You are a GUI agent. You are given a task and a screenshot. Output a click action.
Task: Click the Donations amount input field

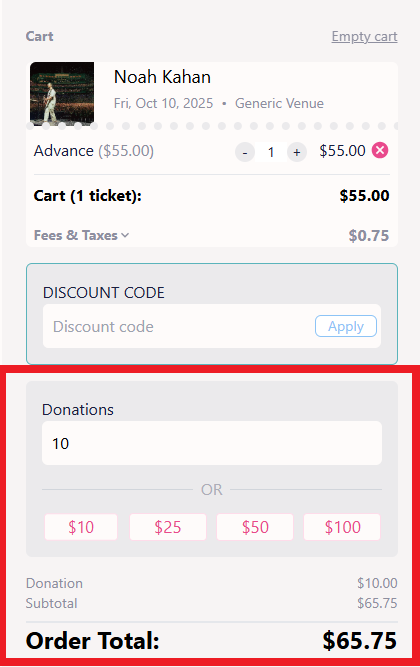click(212, 443)
